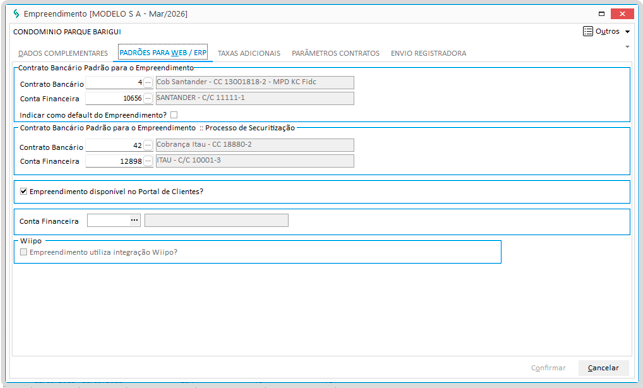Screen dimensions: 643x388
Task: Click CONDOMINIO PARQUE BARIGUI title text
Action: (67, 32)
